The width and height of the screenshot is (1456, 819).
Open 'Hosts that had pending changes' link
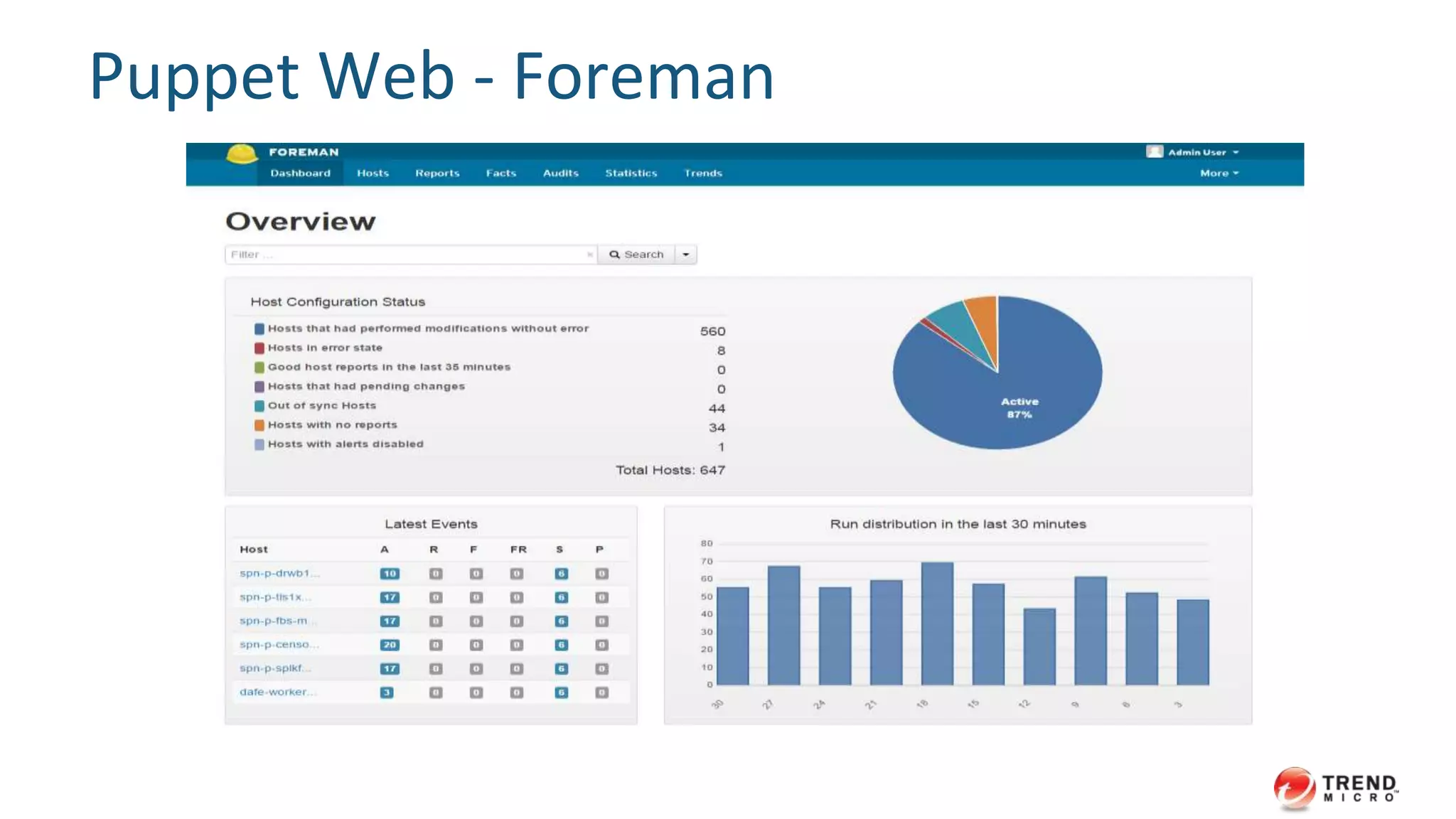tap(366, 386)
